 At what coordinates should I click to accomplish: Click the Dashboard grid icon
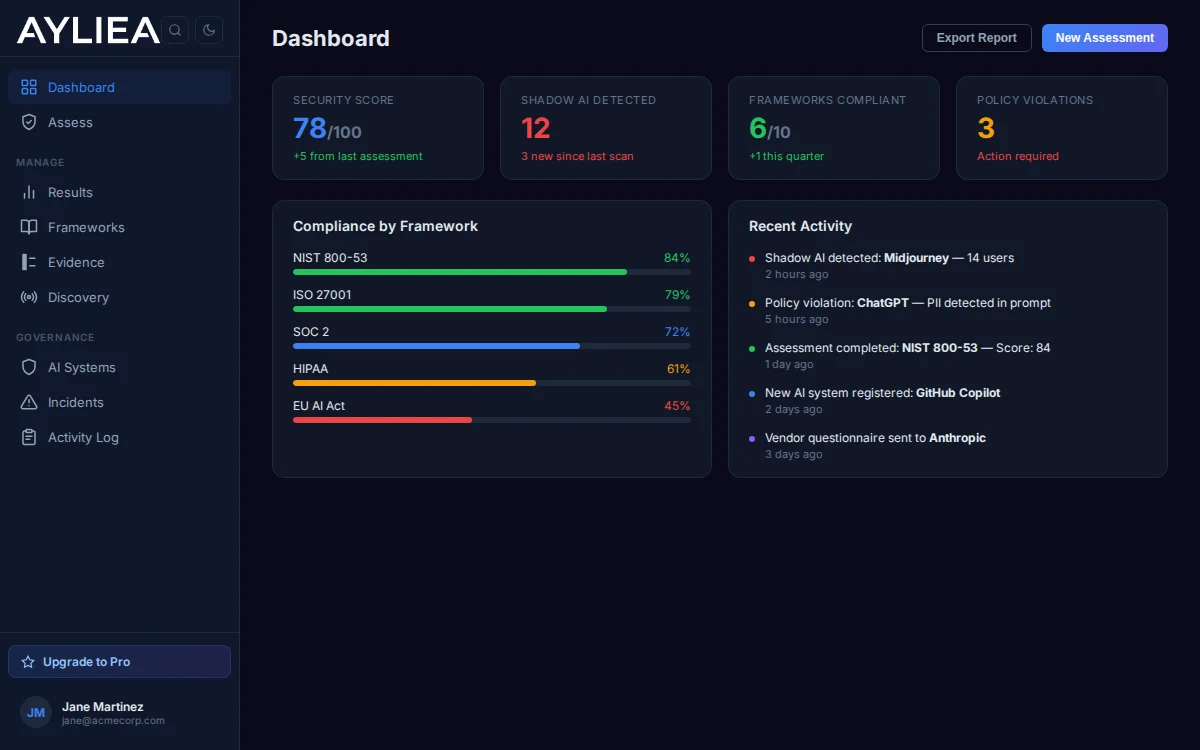pyautogui.click(x=28, y=87)
